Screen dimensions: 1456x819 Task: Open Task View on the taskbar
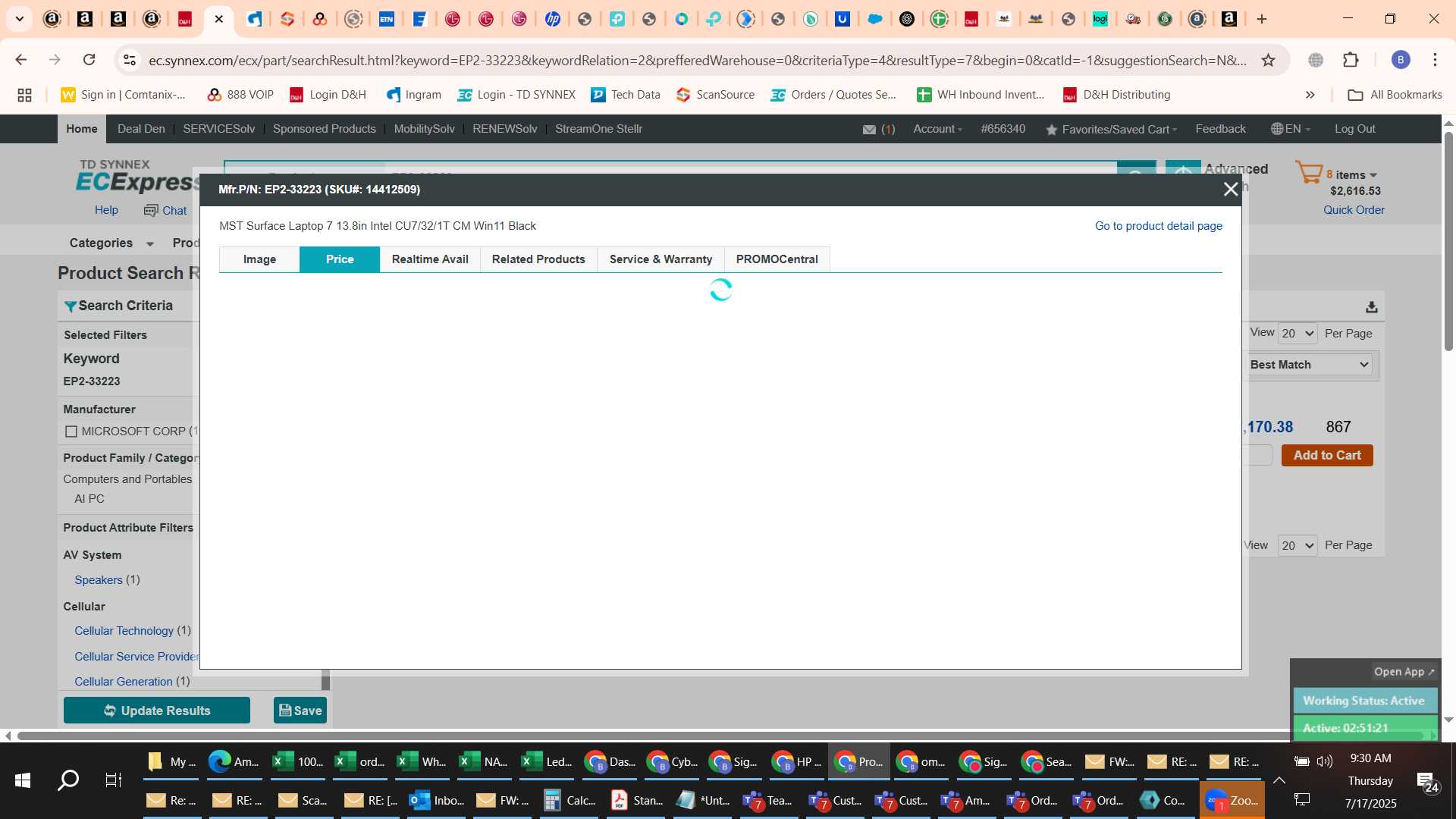coord(113,780)
